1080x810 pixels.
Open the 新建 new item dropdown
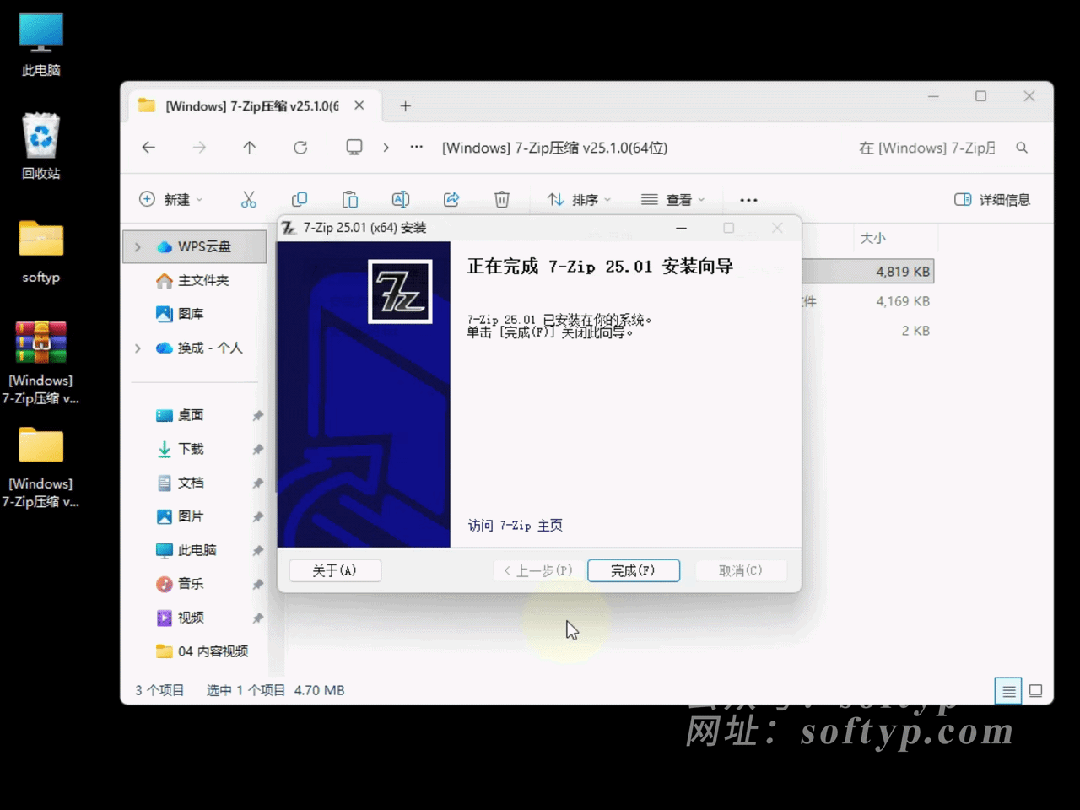(x=171, y=200)
